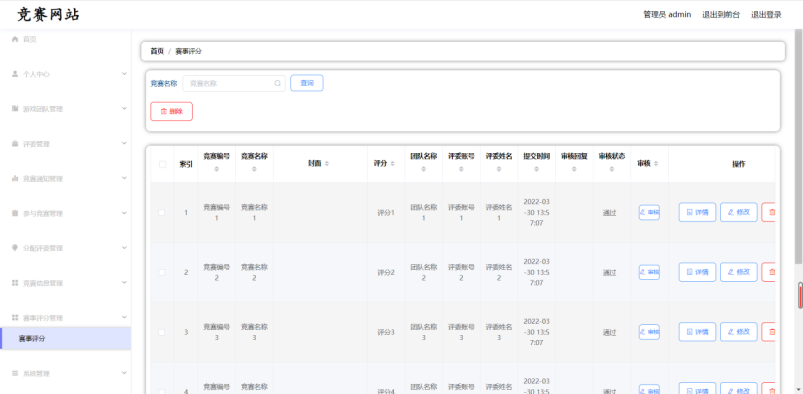The image size is (803, 394).
Task: Tick the checkbox for row 1
Action: [162, 212]
